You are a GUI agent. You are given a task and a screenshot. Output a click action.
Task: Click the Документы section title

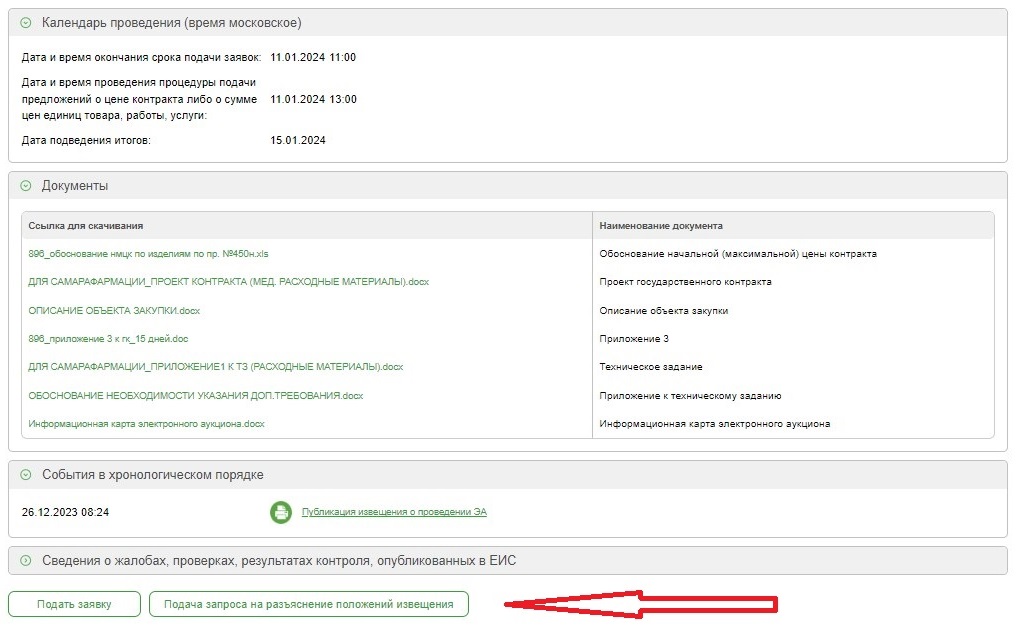[75, 186]
